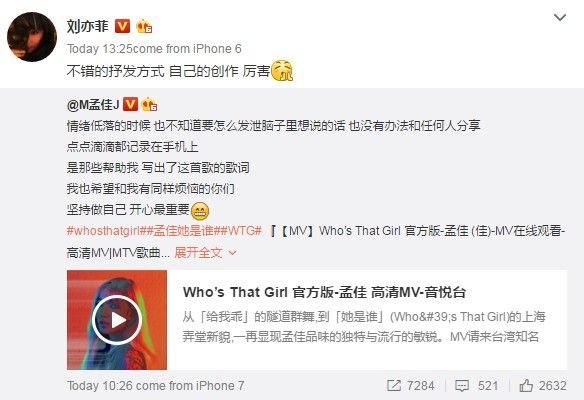Click 刘亦菲's orange verified V badge
The width and height of the screenshot is (584, 400).
(x=122, y=26)
